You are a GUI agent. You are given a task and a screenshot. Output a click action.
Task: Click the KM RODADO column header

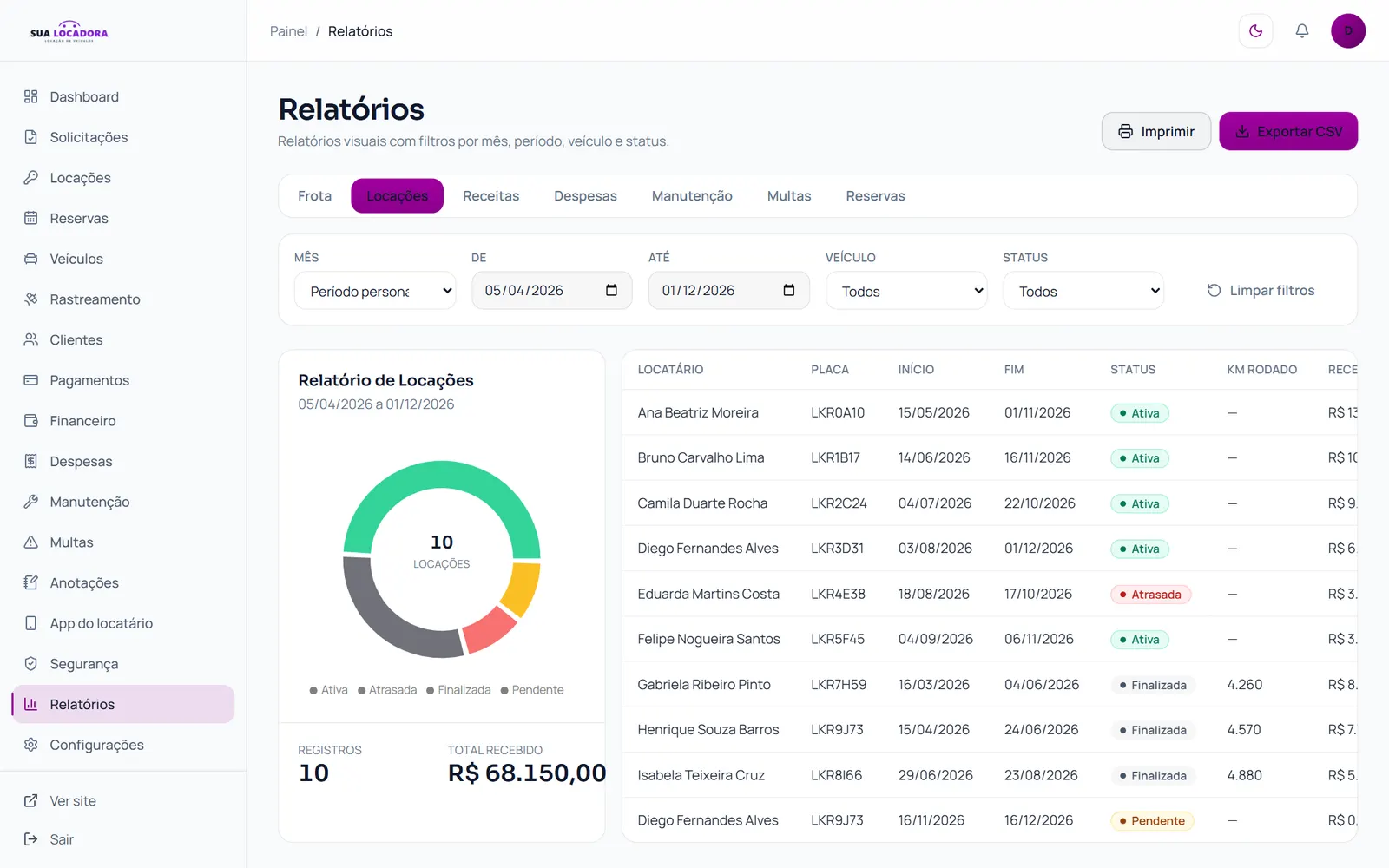1261,370
